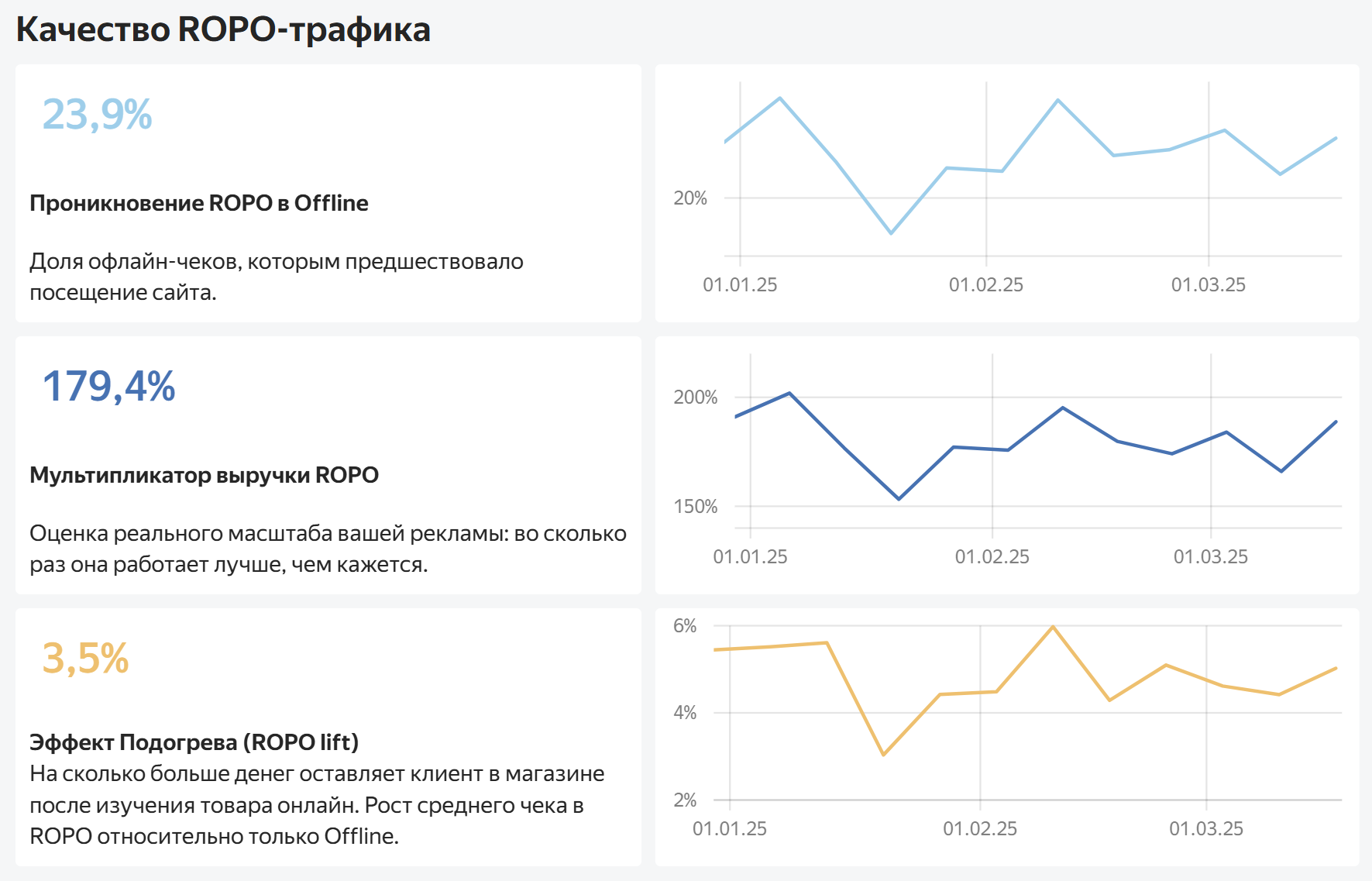Viewport: 1372px width, 881px height.
Task: Click the 20% axis label in light-blue chart
Action: click(x=690, y=198)
